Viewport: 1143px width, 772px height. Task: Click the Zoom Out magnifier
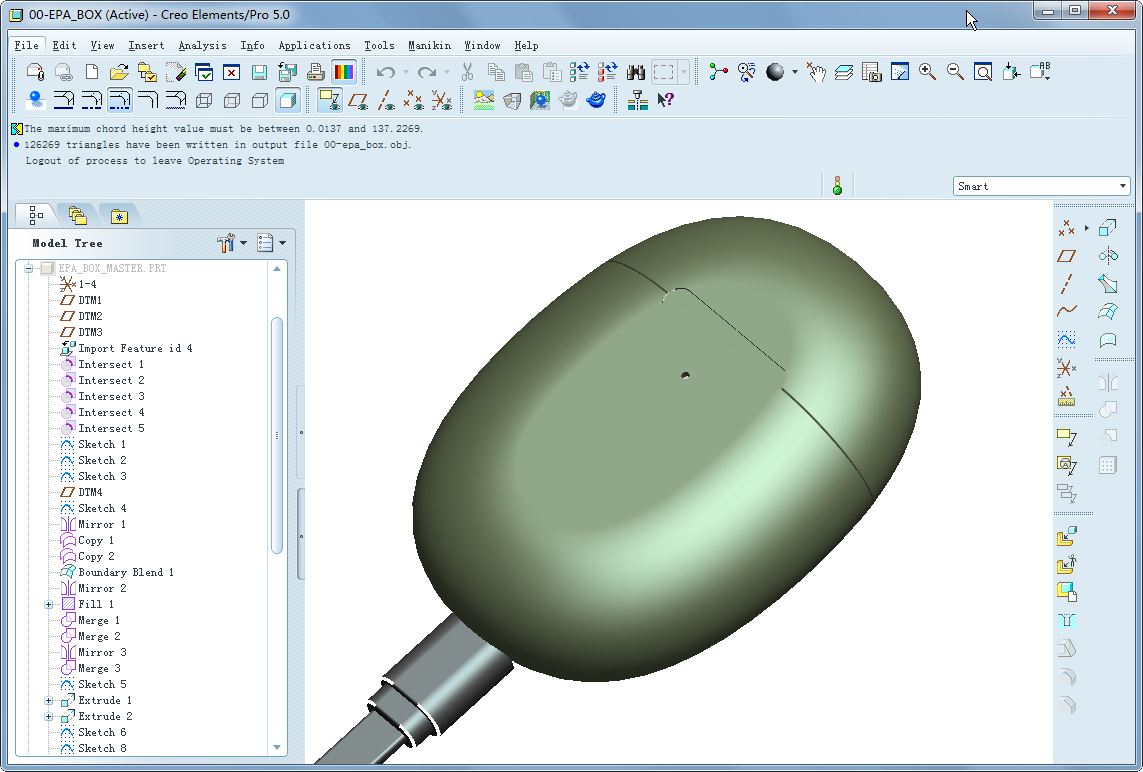click(x=955, y=71)
